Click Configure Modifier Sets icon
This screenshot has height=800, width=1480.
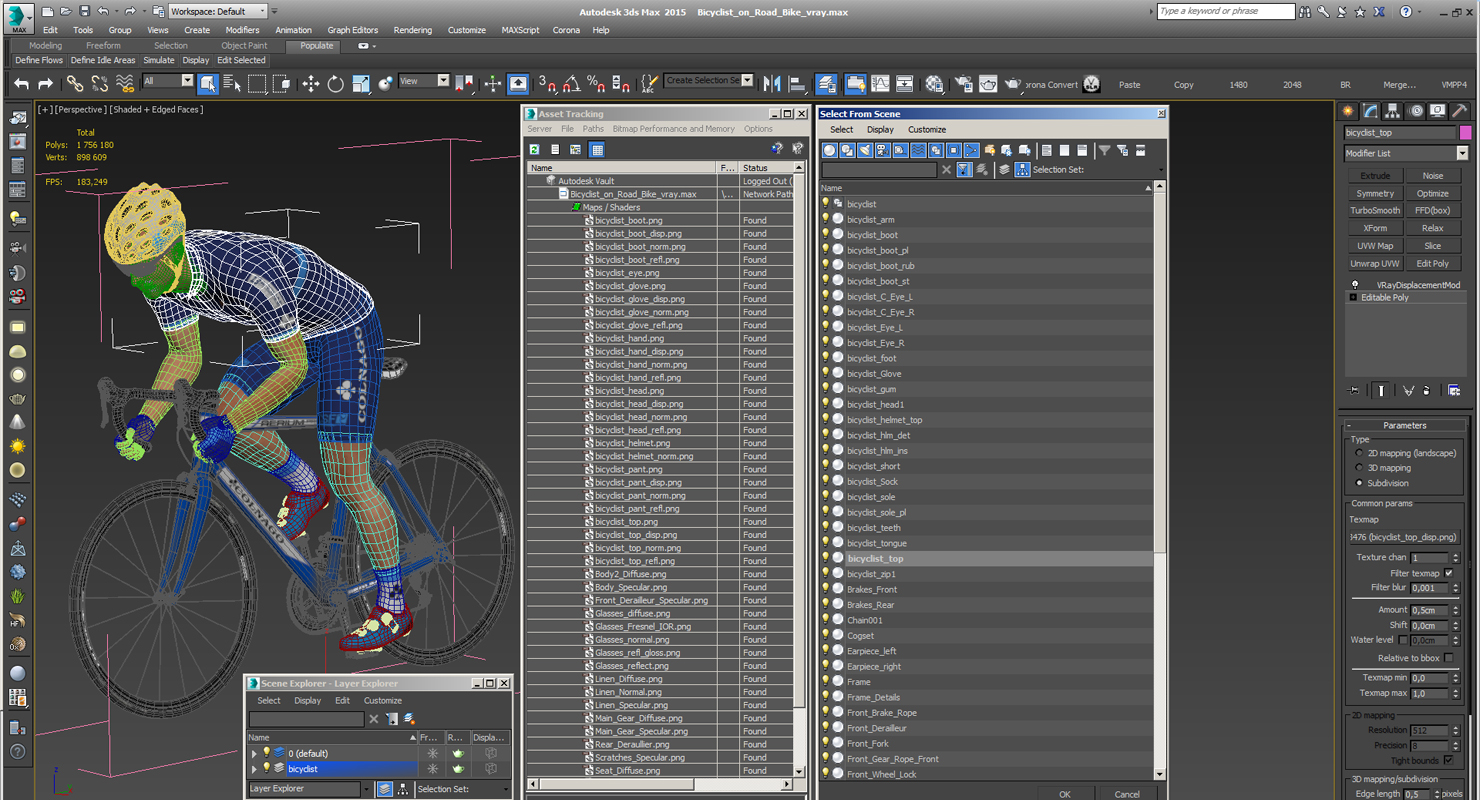coord(1454,391)
